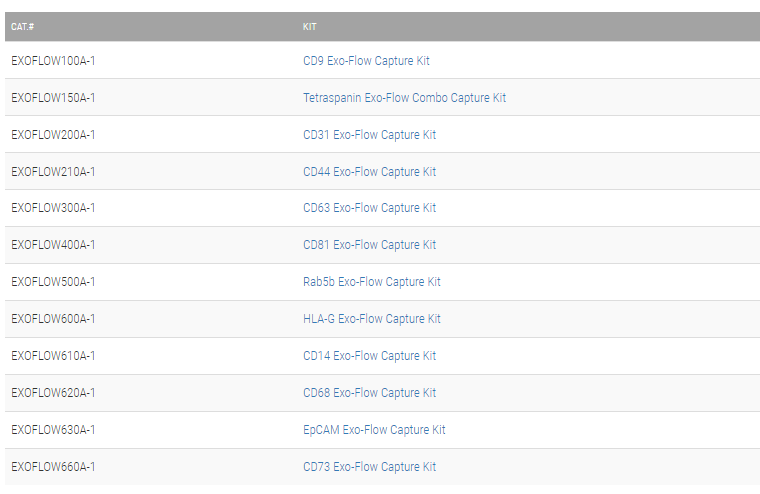The height and width of the screenshot is (494, 760).
Task: Click catalog number EXOFLOW100A-1
Action: click(x=53, y=61)
